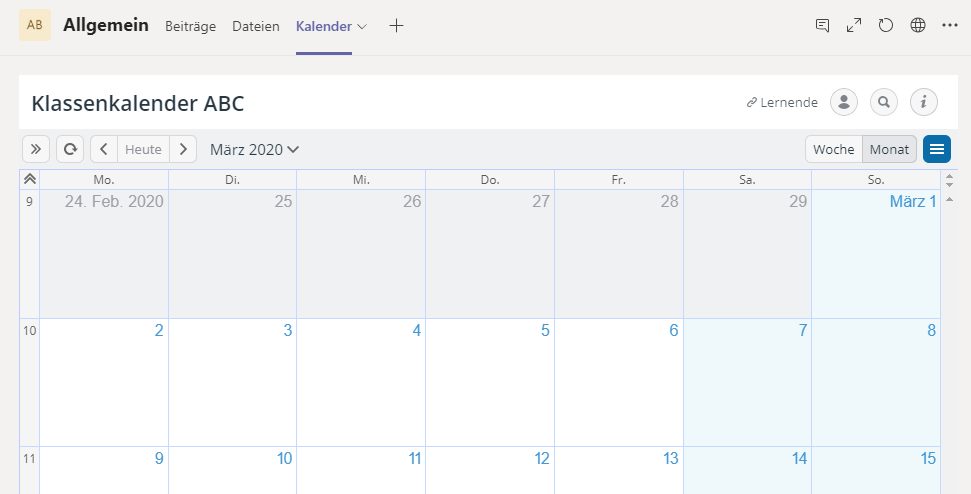This screenshot has height=494, width=971.
Task: Expand sidebar with double chevron button
Action: [x=36, y=149]
